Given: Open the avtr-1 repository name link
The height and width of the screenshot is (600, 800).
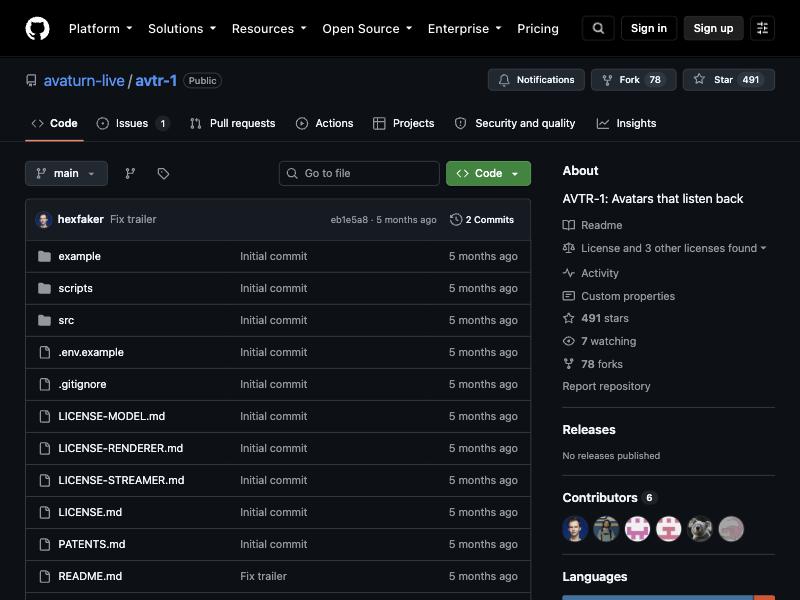Looking at the screenshot, I should tap(156, 81).
